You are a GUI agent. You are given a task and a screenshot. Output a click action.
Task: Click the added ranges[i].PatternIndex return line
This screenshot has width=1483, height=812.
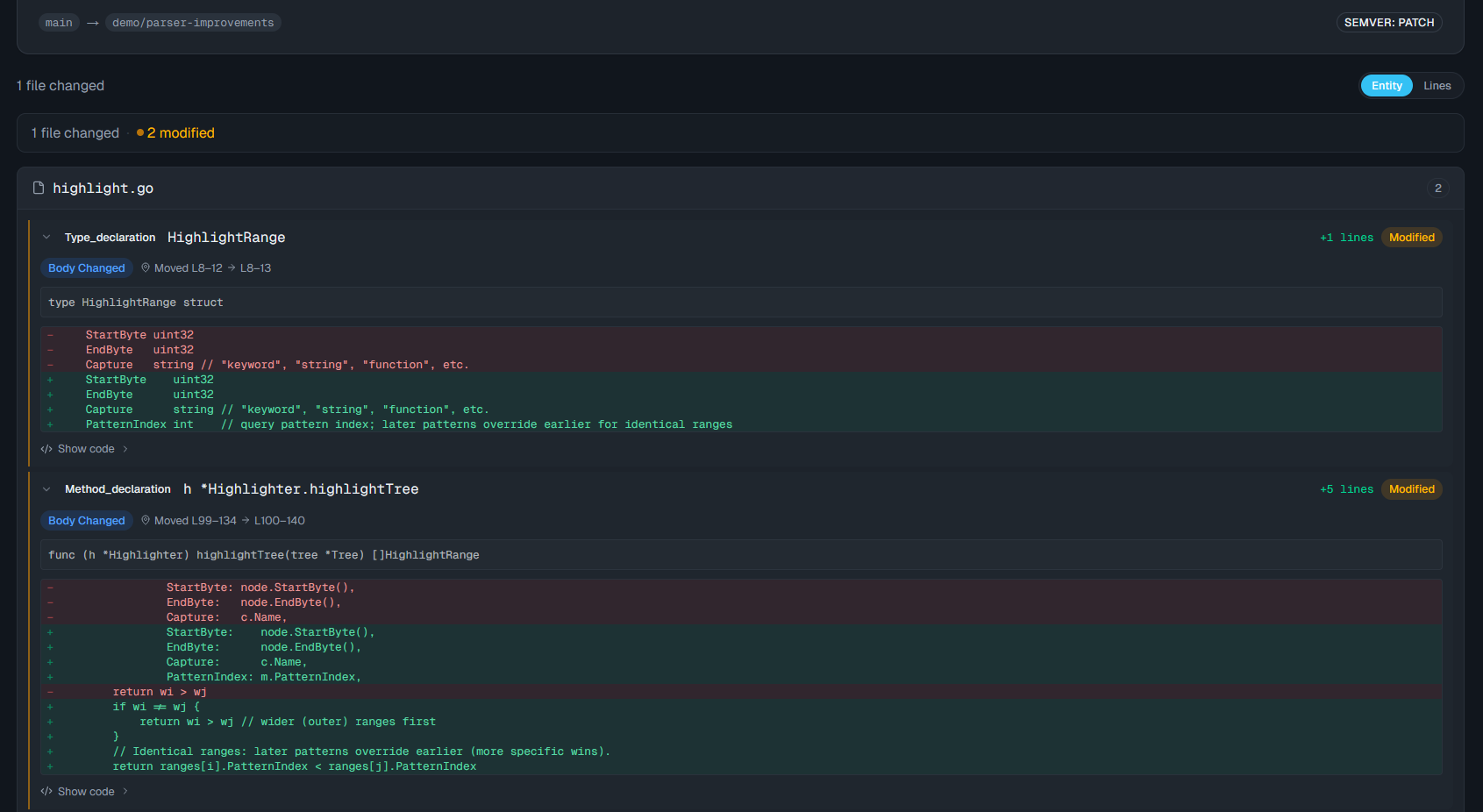pos(741,766)
